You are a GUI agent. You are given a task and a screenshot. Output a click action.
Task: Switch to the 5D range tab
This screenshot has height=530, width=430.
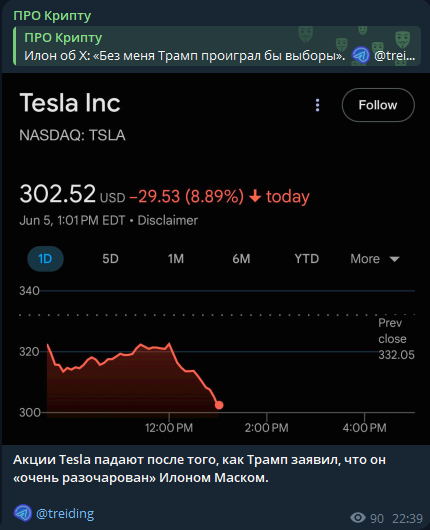(x=111, y=259)
